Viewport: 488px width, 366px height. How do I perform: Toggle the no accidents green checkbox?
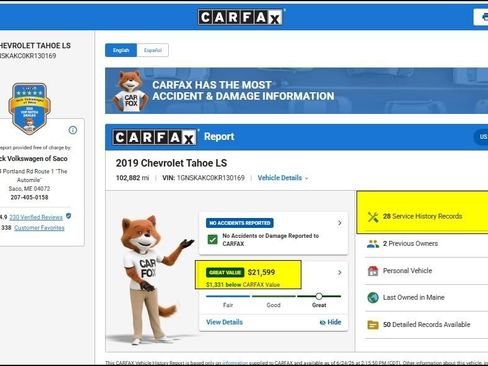(212, 239)
